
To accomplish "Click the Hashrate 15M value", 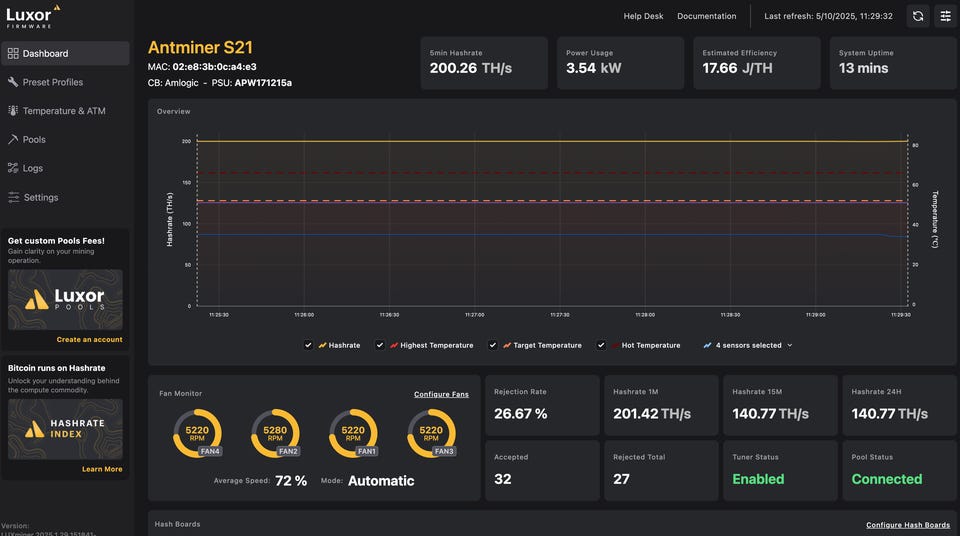I will (x=770, y=414).
